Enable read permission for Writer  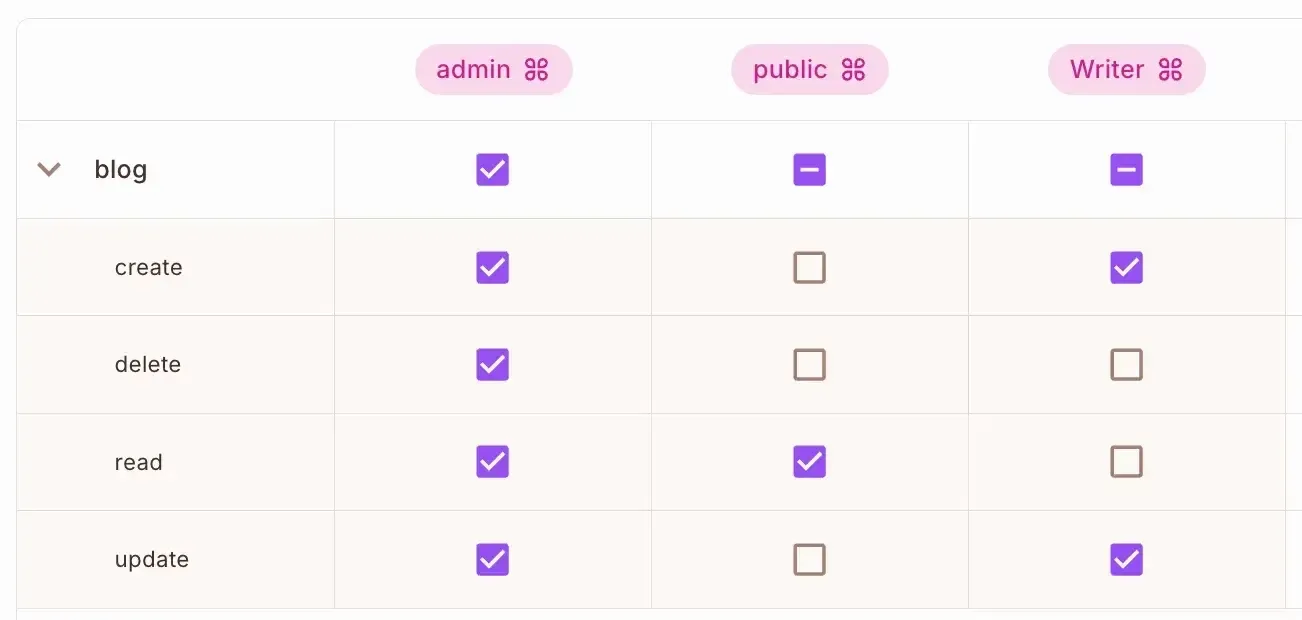click(1126, 462)
